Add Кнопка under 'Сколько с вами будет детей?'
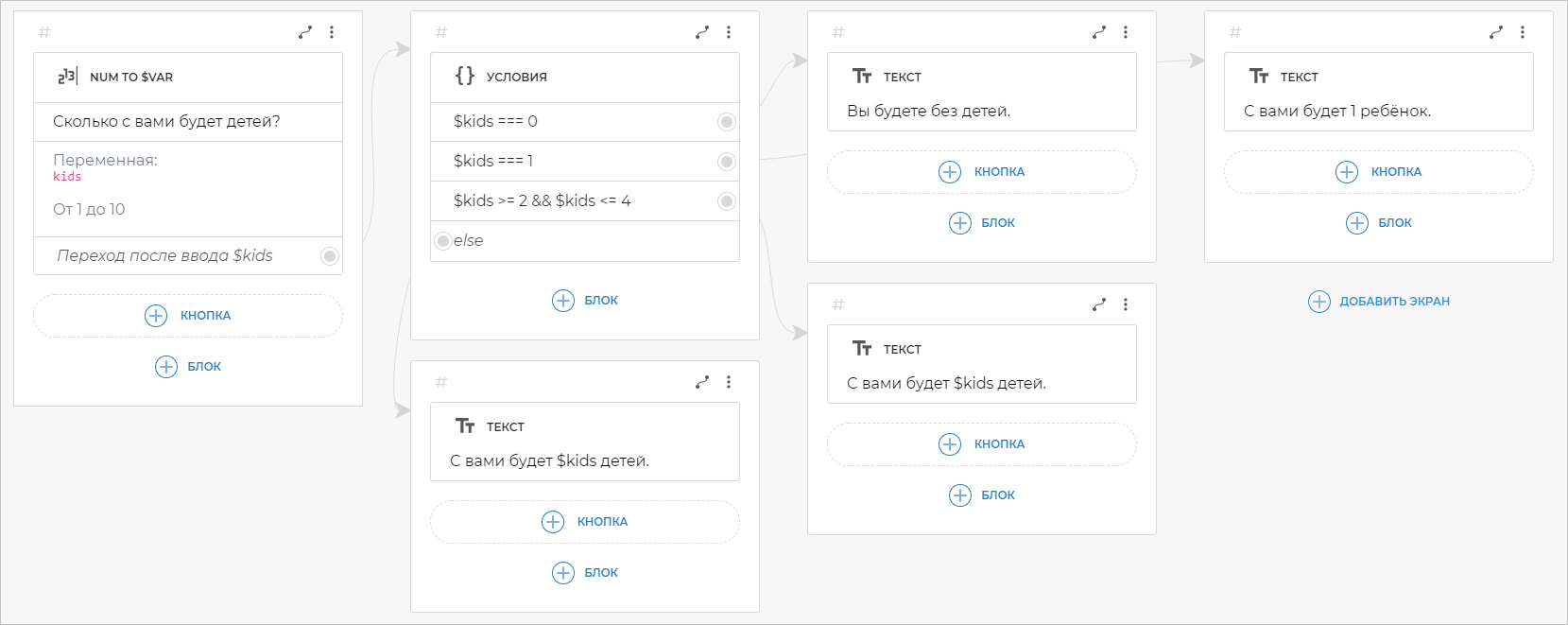Screen dimensions: 1568x625 pyautogui.click(x=188, y=316)
